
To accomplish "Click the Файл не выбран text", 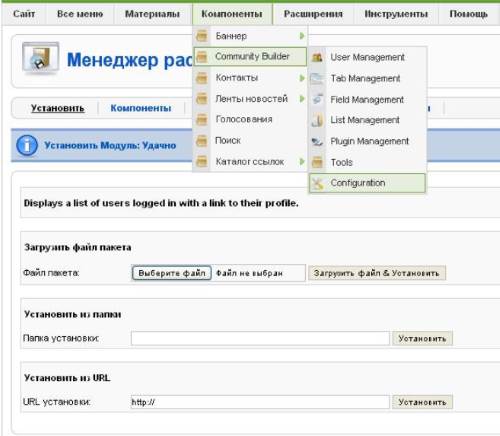I will [x=249, y=273].
